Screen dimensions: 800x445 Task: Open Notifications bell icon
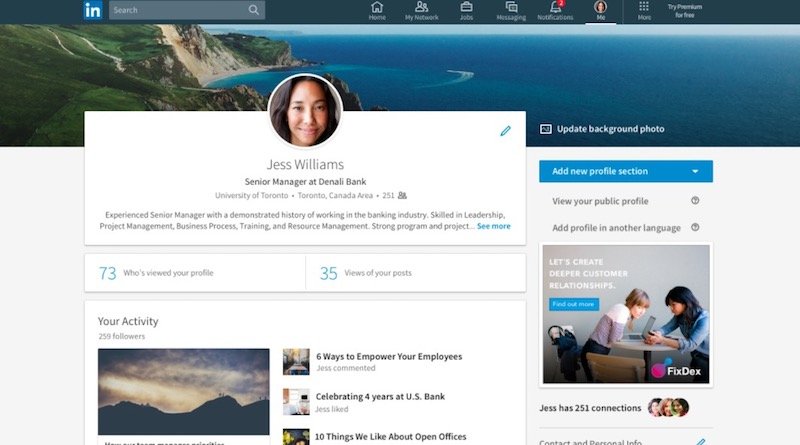tap(555, 7)
